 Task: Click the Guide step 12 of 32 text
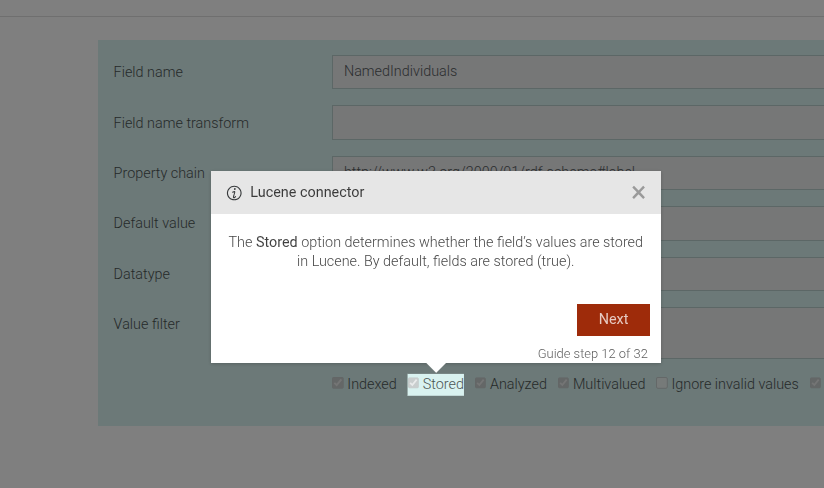592,353
